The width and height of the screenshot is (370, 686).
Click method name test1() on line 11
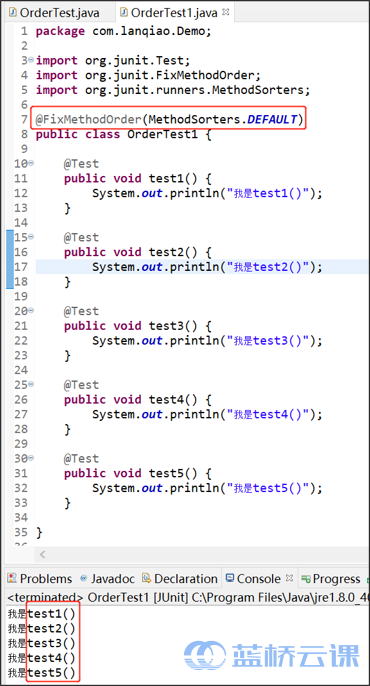pyautogui.click(x=173, y=178)
